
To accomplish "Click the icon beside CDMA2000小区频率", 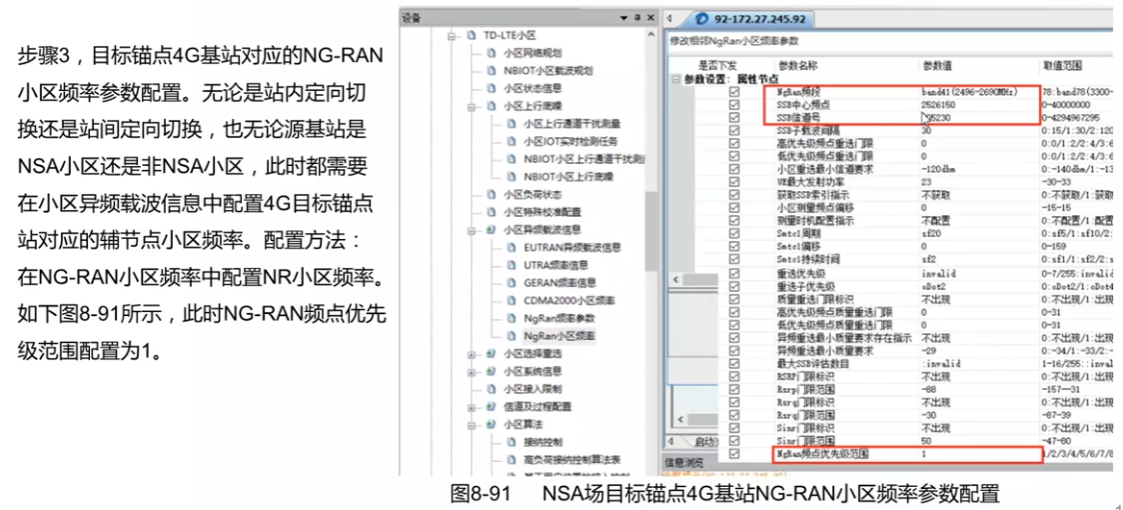I will [511, 300].
